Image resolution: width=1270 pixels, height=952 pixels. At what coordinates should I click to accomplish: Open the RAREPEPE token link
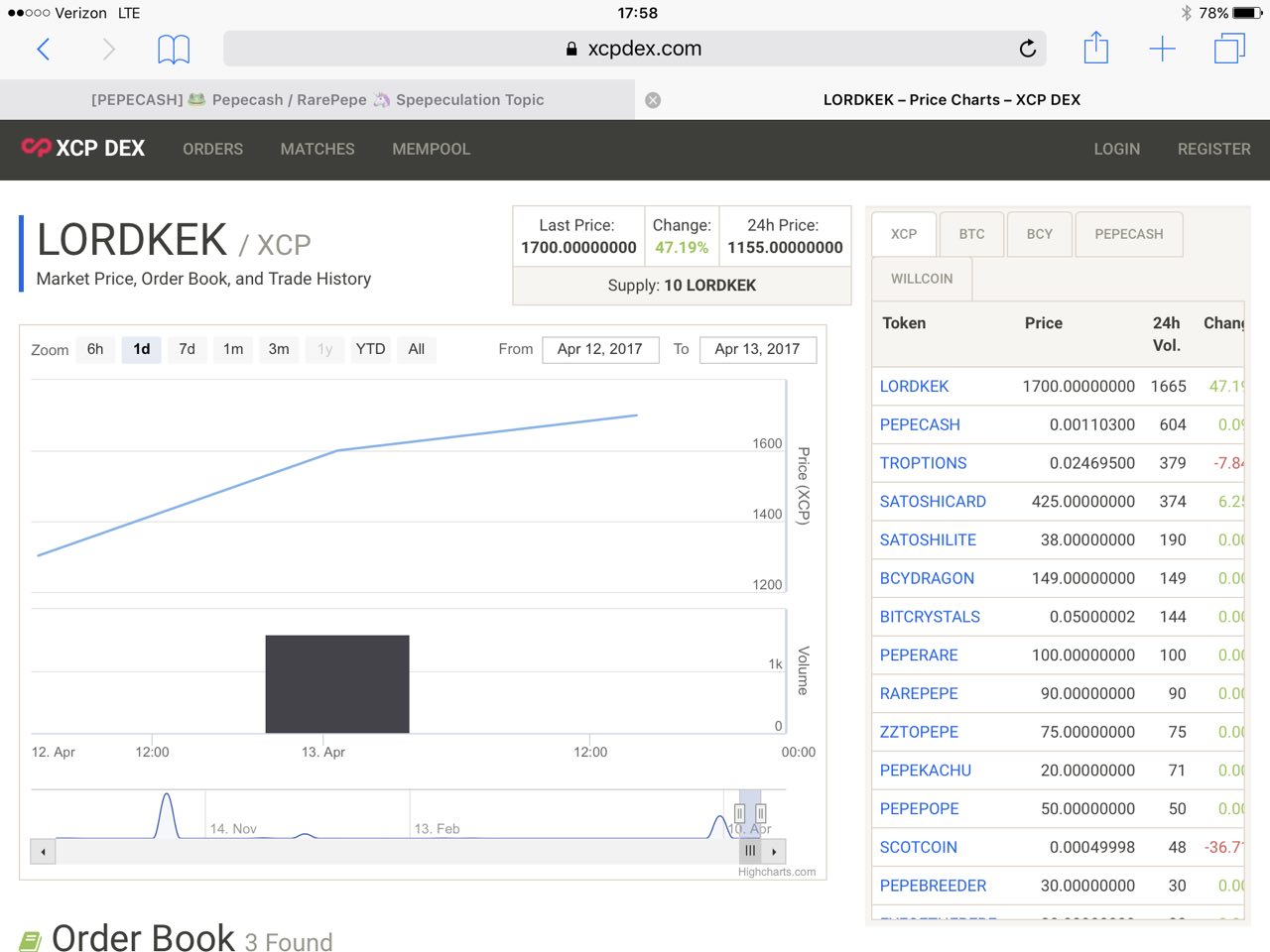(919, 694)
